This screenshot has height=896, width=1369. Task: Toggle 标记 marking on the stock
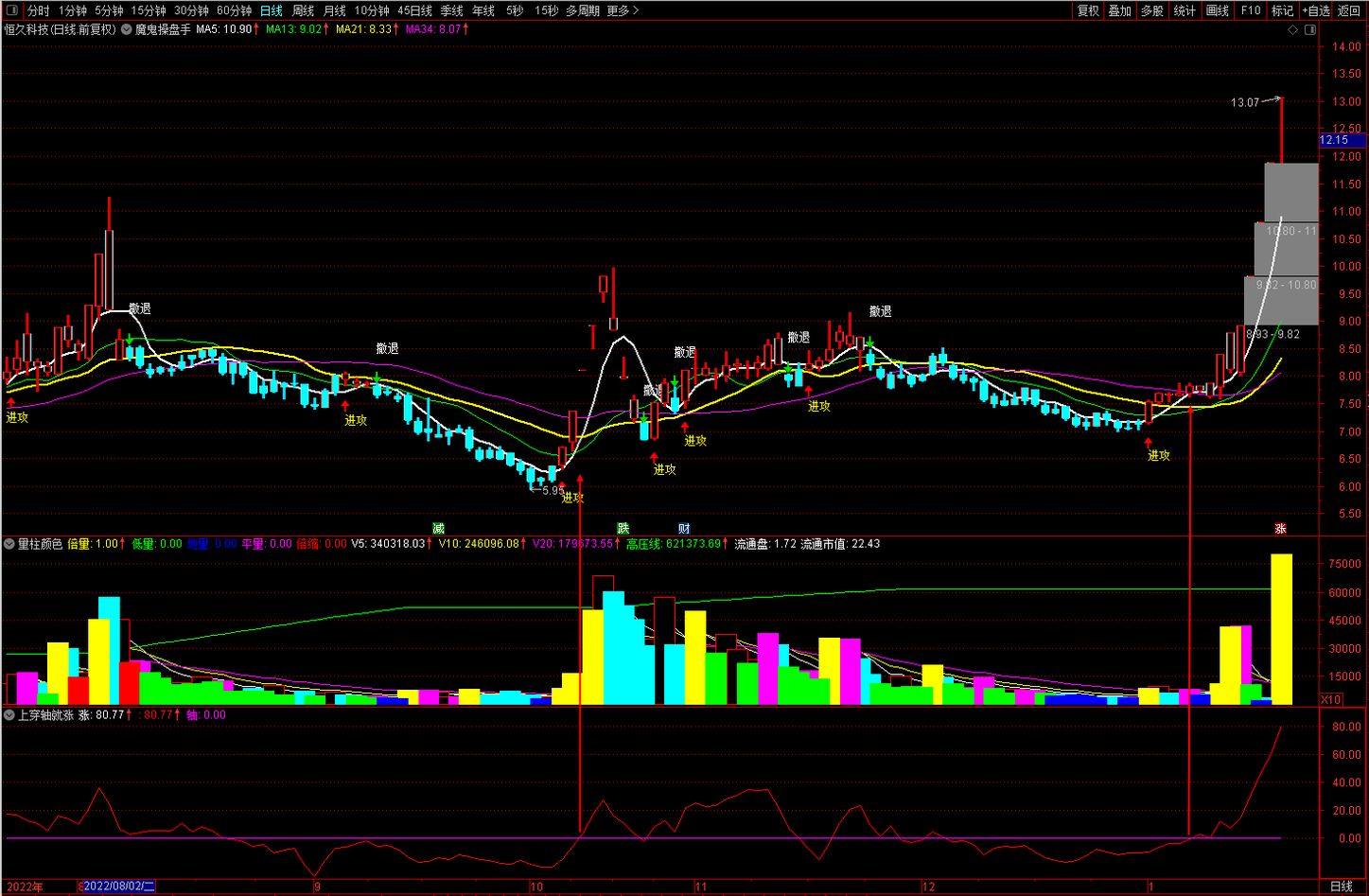click(1282, 10)
